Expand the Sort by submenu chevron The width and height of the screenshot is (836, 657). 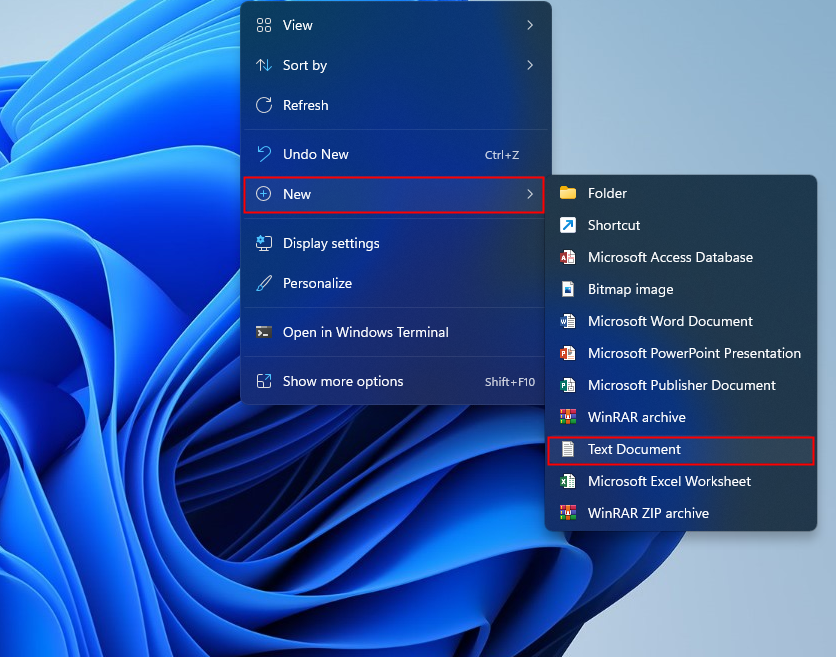point(530,65)
